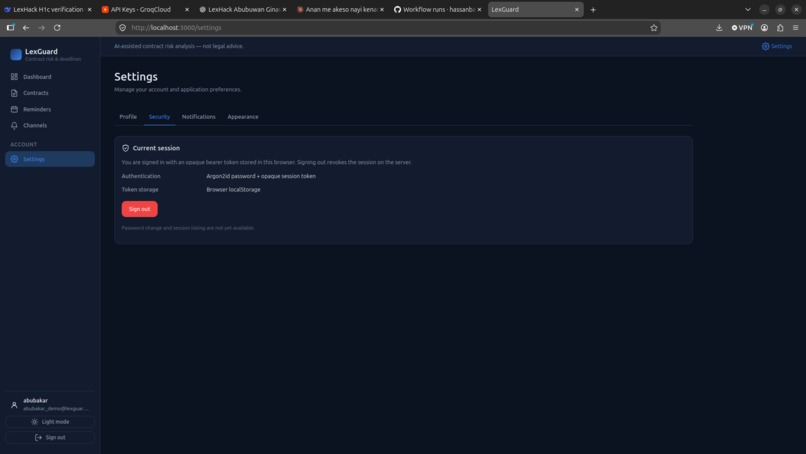Click the 'Argon2id password + opaque session token' text
The width and height of the screenshot is (806, 454).
tap(261, 176)
